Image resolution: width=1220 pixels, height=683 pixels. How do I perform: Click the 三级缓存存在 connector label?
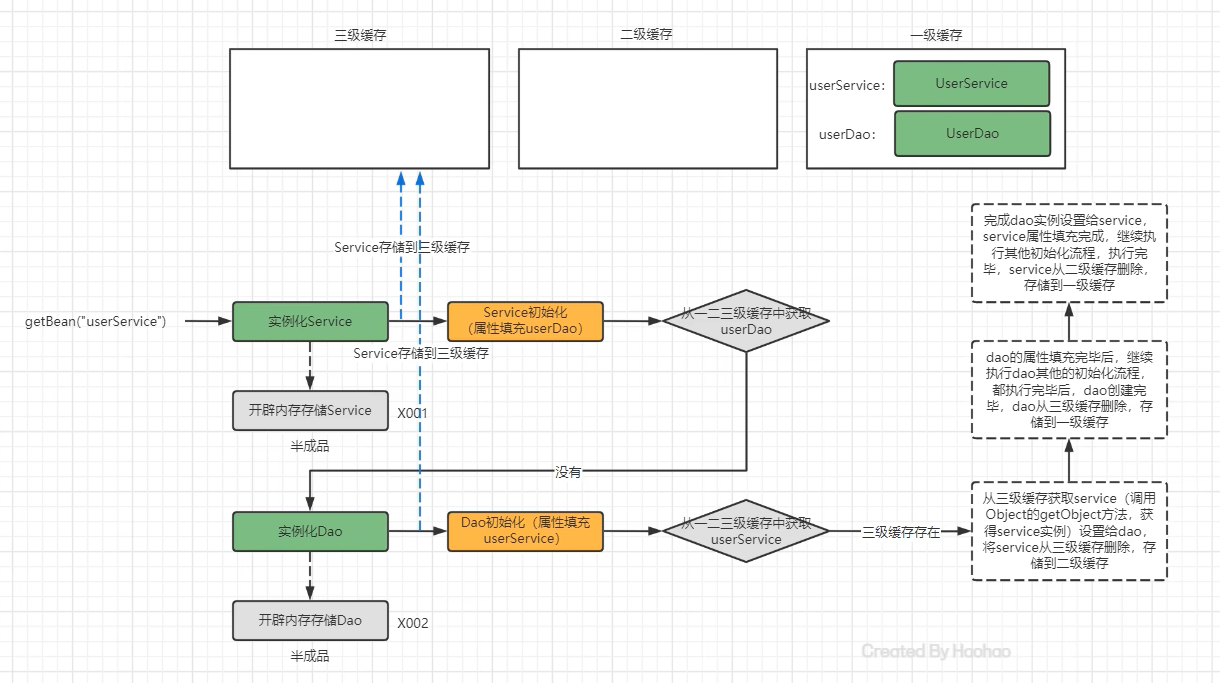click(x=901, y=532)
